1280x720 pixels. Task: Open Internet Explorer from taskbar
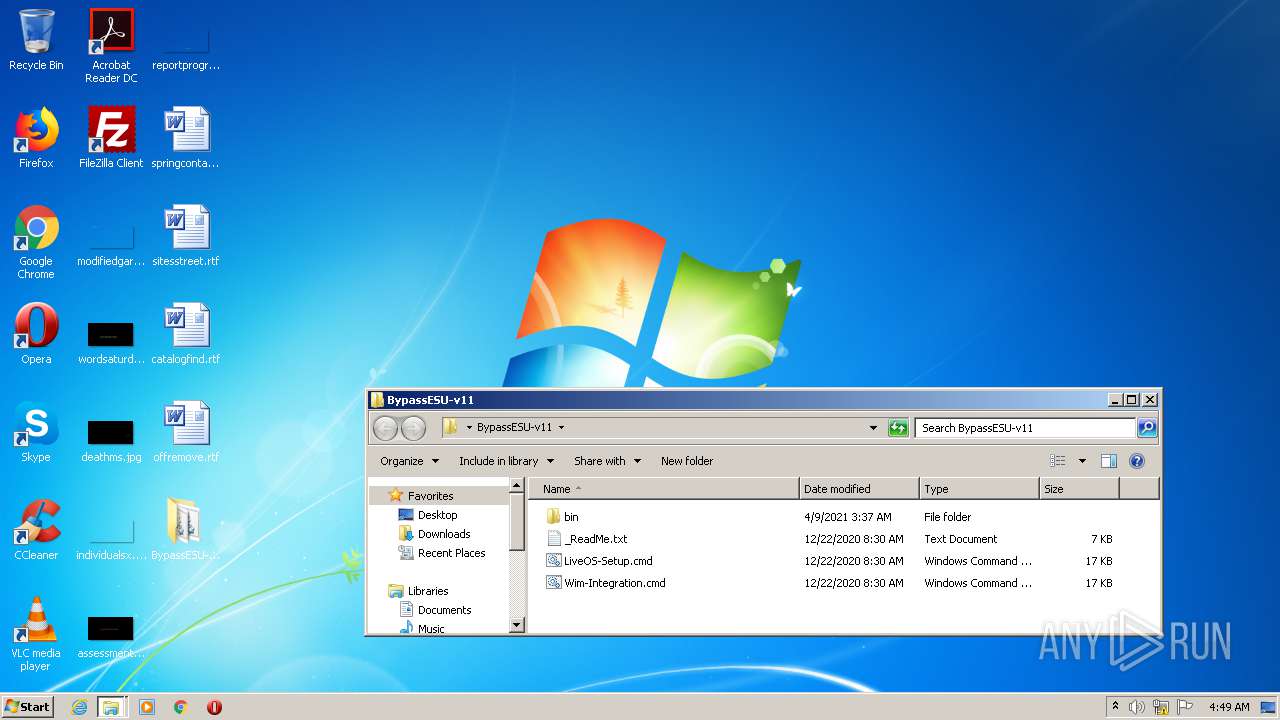(x=80, y=707)
